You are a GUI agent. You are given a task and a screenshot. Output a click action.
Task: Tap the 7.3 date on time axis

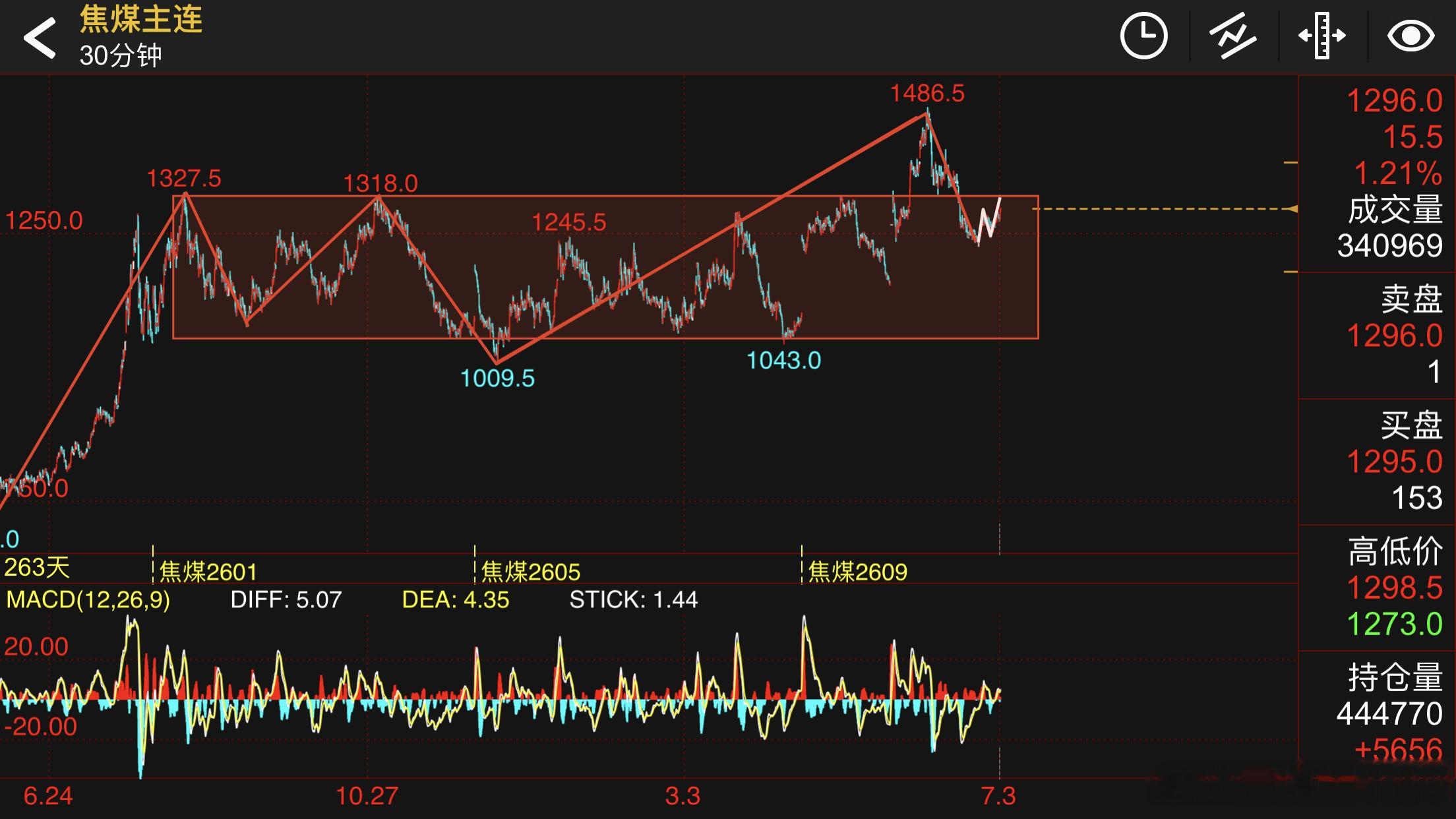point(998,796)
